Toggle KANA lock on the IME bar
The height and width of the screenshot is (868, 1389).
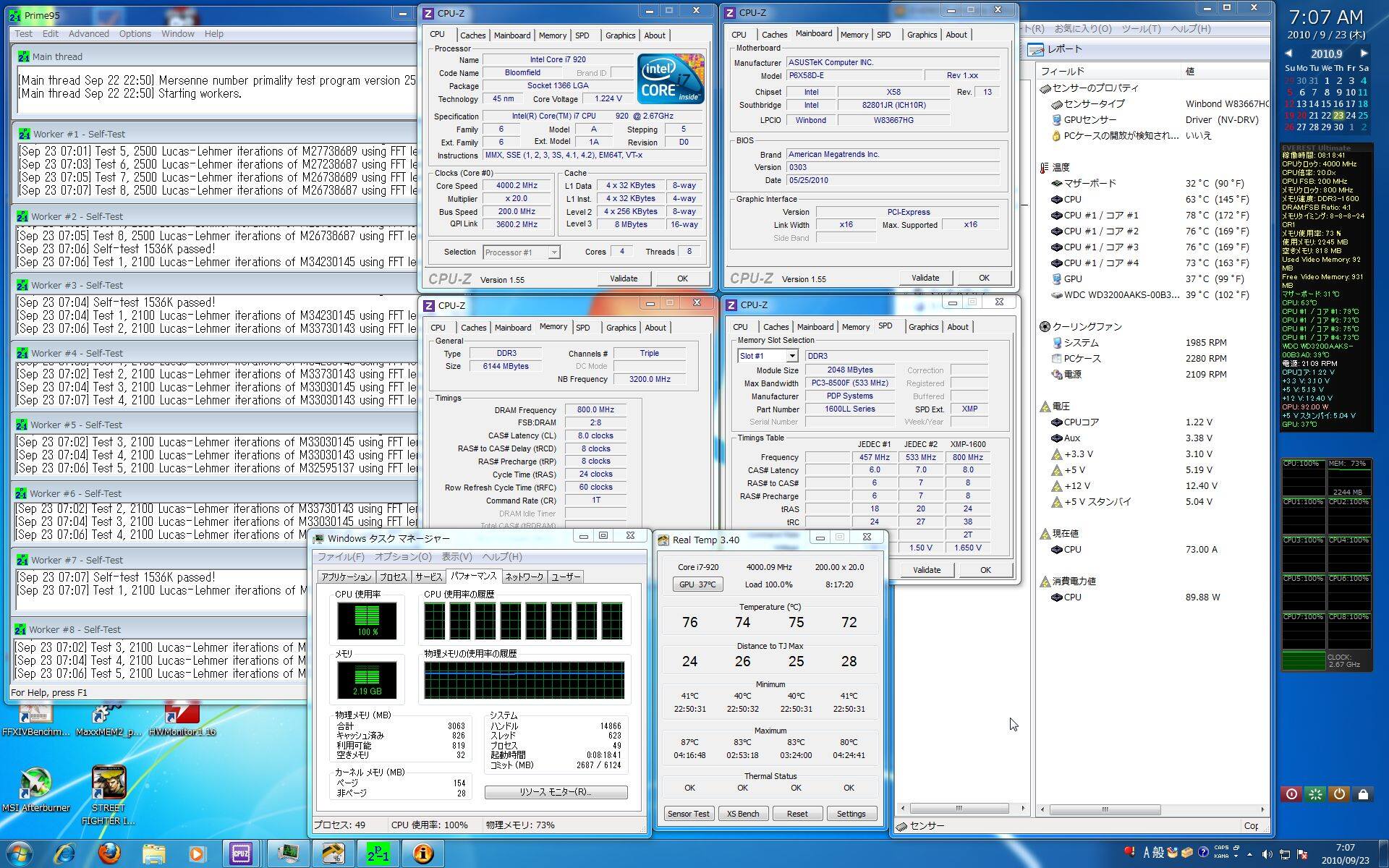1221,856
